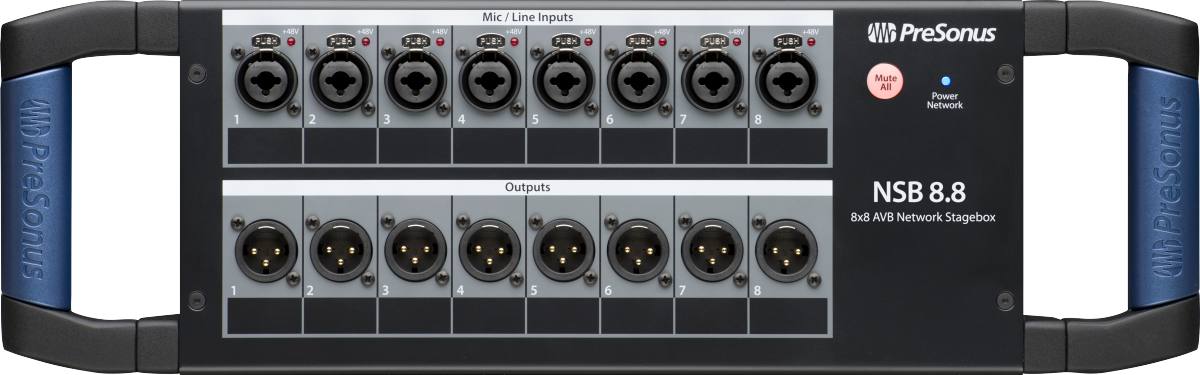The width and height of the screenshot is (1200, 375).
Task: Click the +48V LED on input 5
Action: tap(589, 42)
